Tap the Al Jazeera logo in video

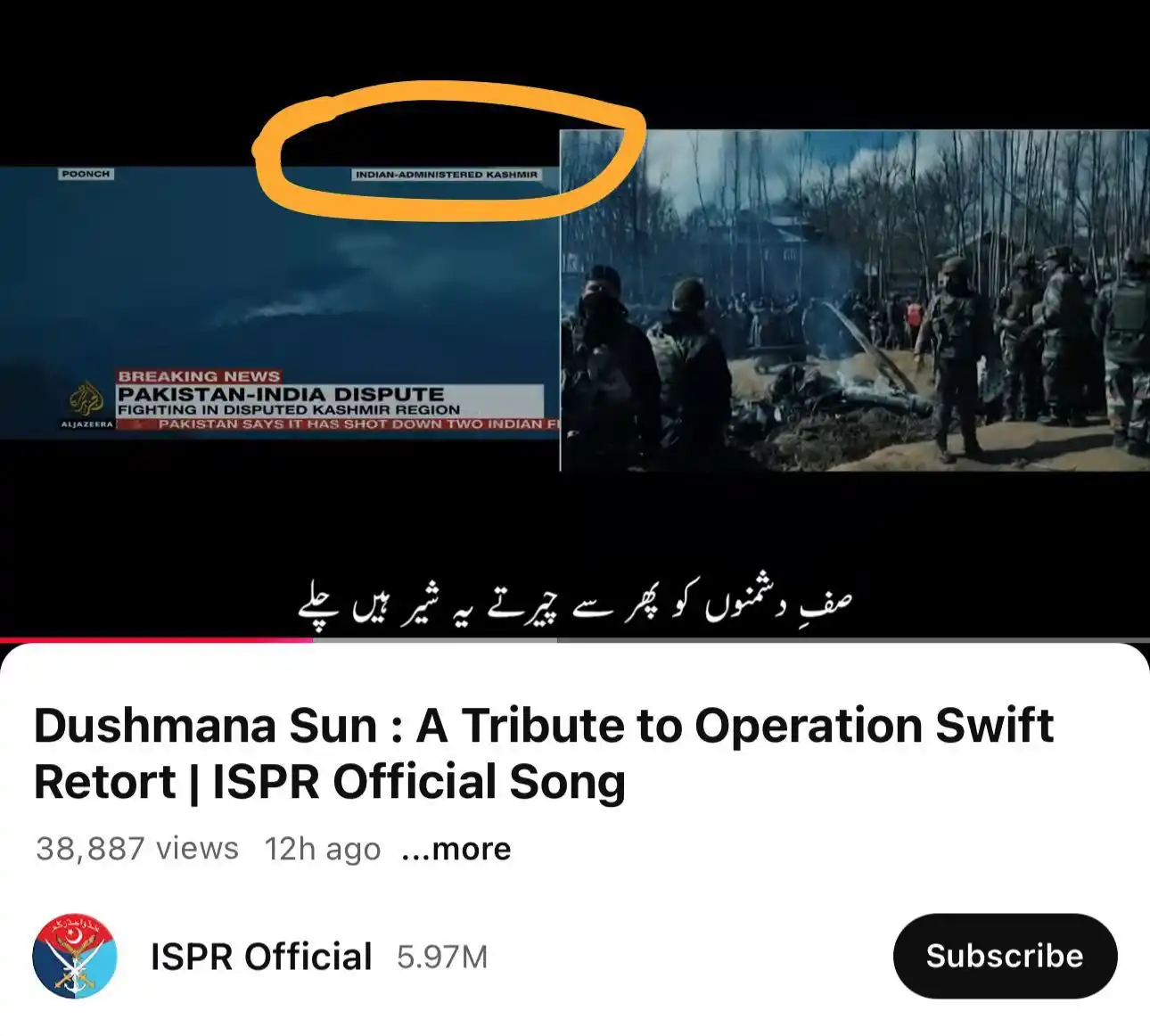coord(86,403)
